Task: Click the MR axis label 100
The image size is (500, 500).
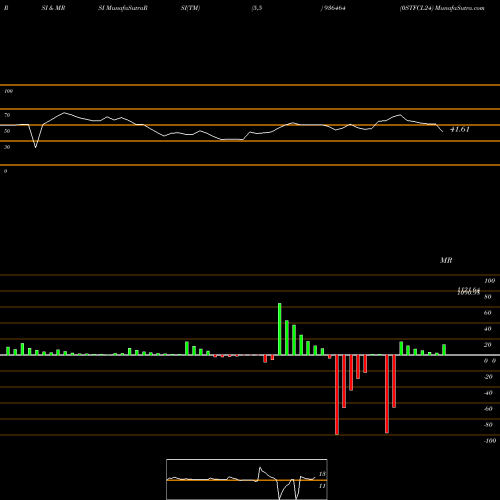Action: coord(489,281)
